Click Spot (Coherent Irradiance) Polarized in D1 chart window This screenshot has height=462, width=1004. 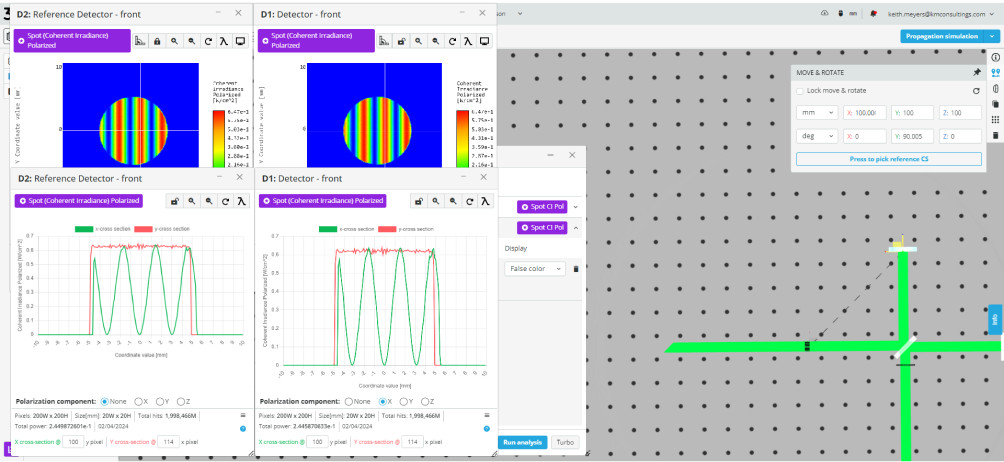(323, 200)
